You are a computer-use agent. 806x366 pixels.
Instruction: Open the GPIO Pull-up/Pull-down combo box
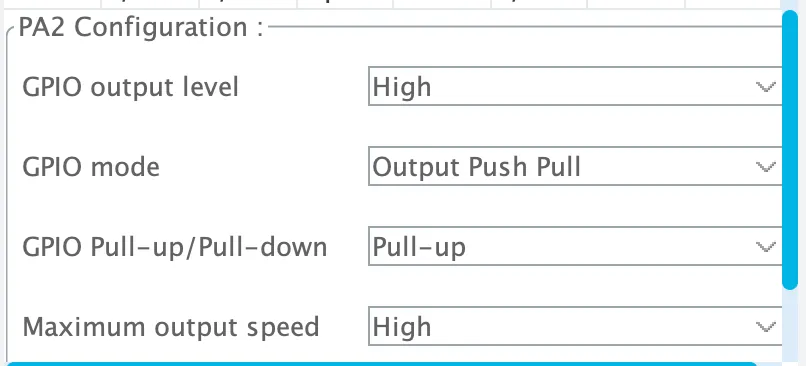(x=575, y=246)
